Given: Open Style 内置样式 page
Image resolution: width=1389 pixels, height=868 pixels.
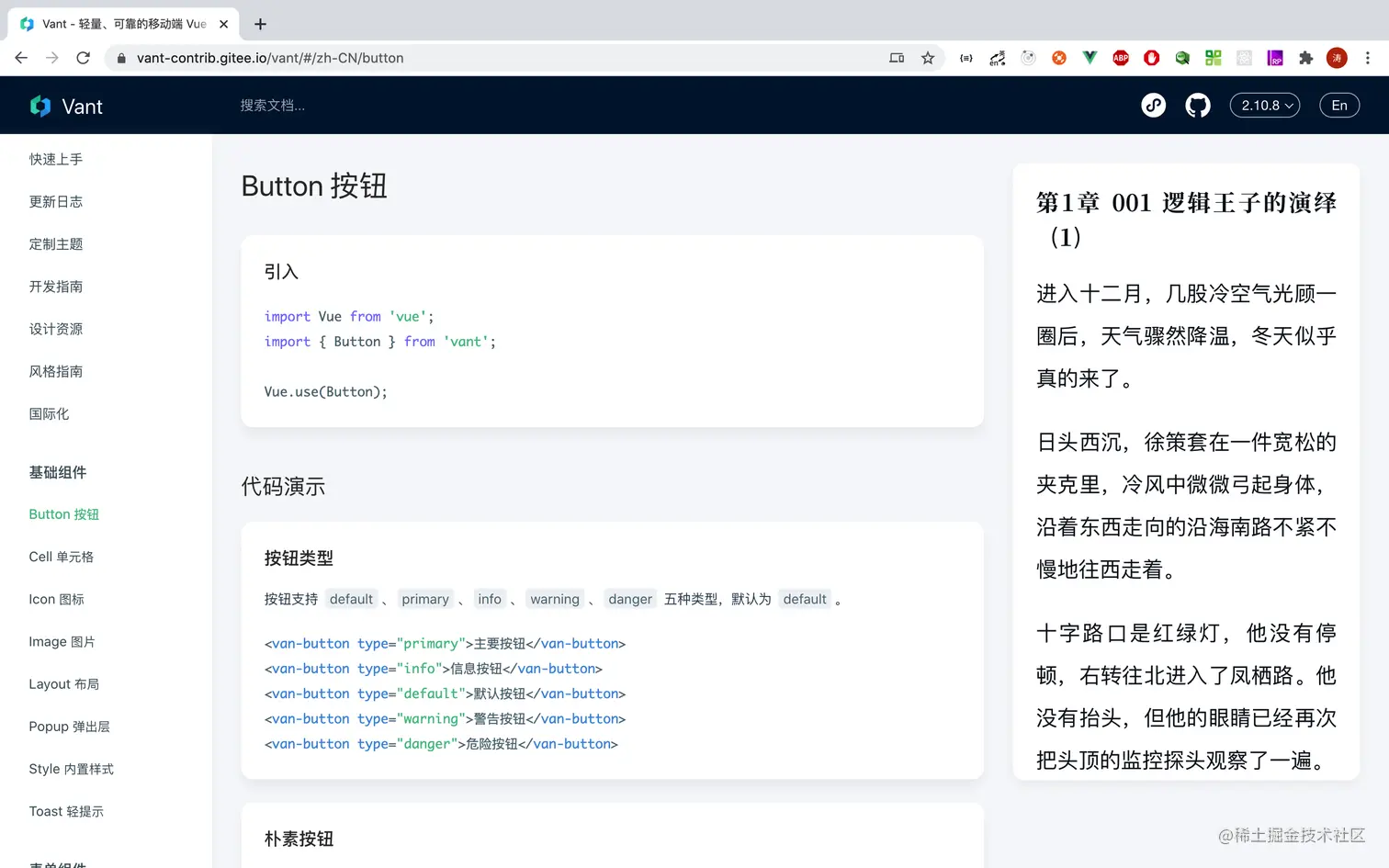Looking at the screenshot, I should pyautogui.click(x=72, y=769).
